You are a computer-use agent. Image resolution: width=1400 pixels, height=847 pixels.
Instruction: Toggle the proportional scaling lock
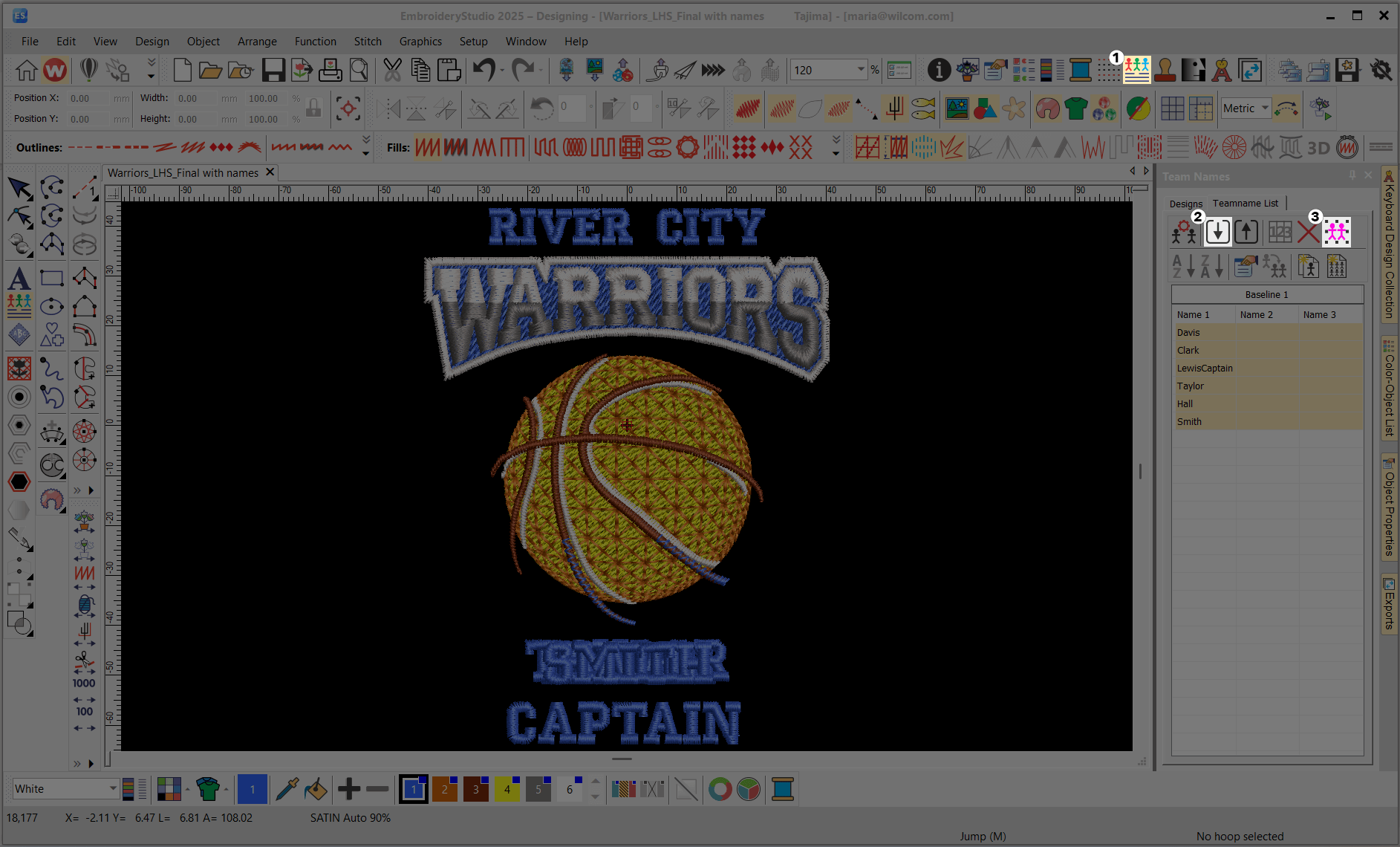[313, 108]
